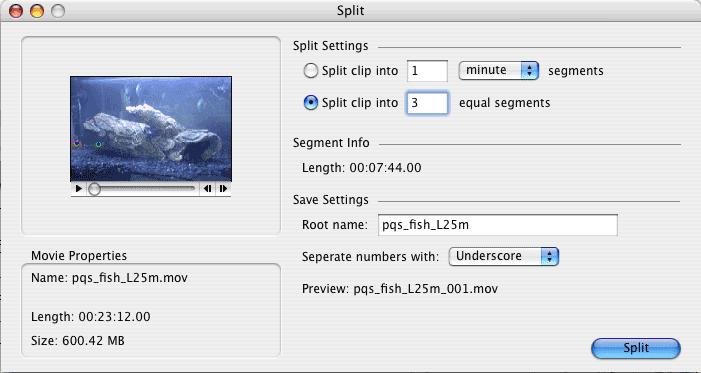Click the equal segments count field
701x373 pixels.
[x=427, y=103]
